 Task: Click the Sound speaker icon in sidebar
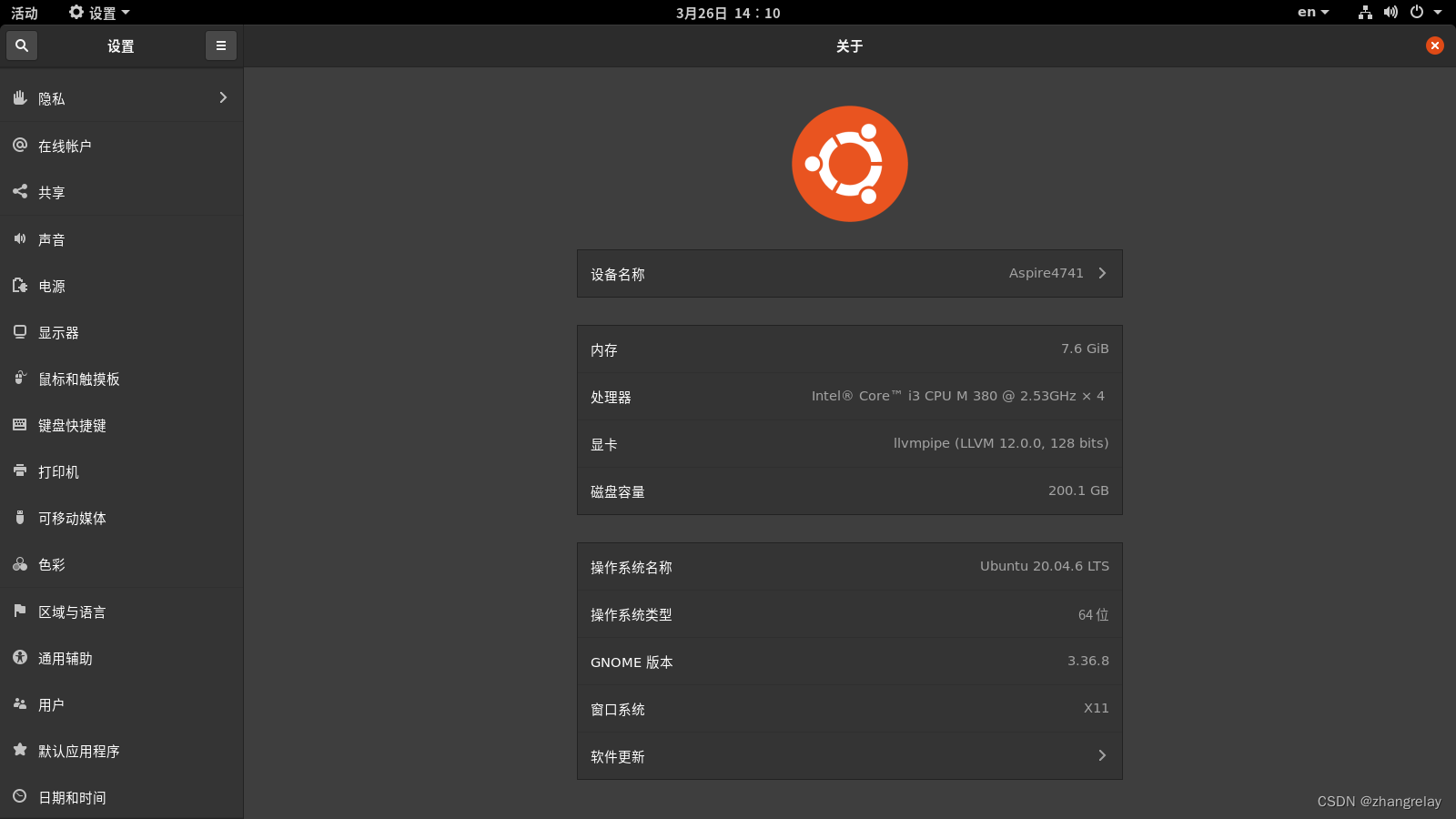20,238
